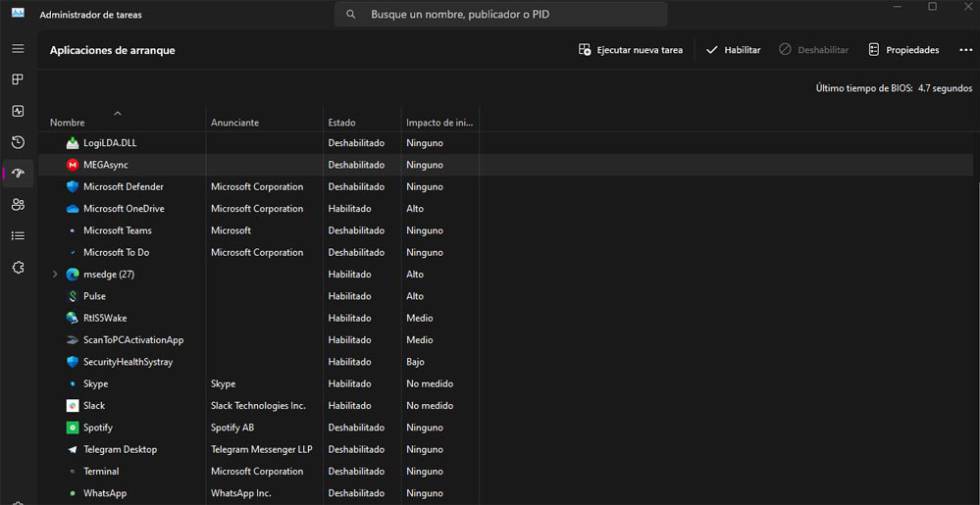
Task: Select the Microsoft Teams row name
Action: pos(118,231)
